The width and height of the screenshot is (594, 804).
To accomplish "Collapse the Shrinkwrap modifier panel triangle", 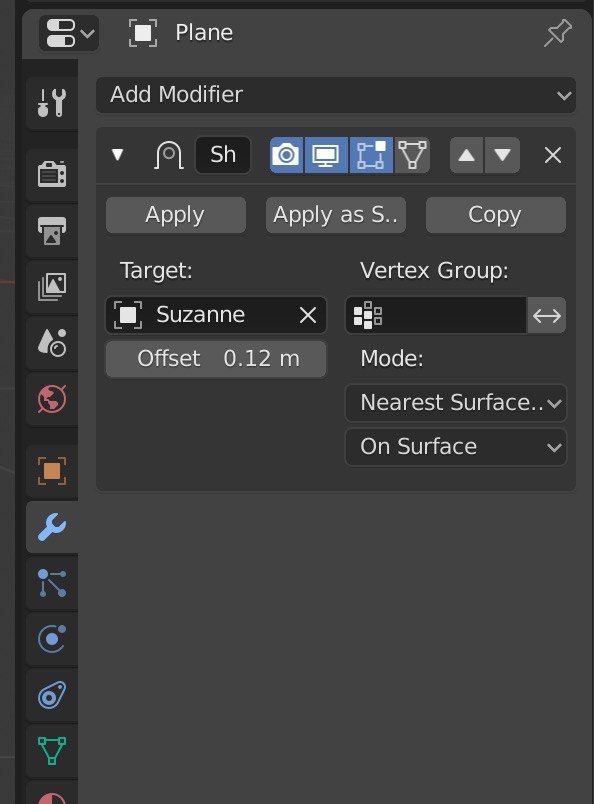I will 117,154.
